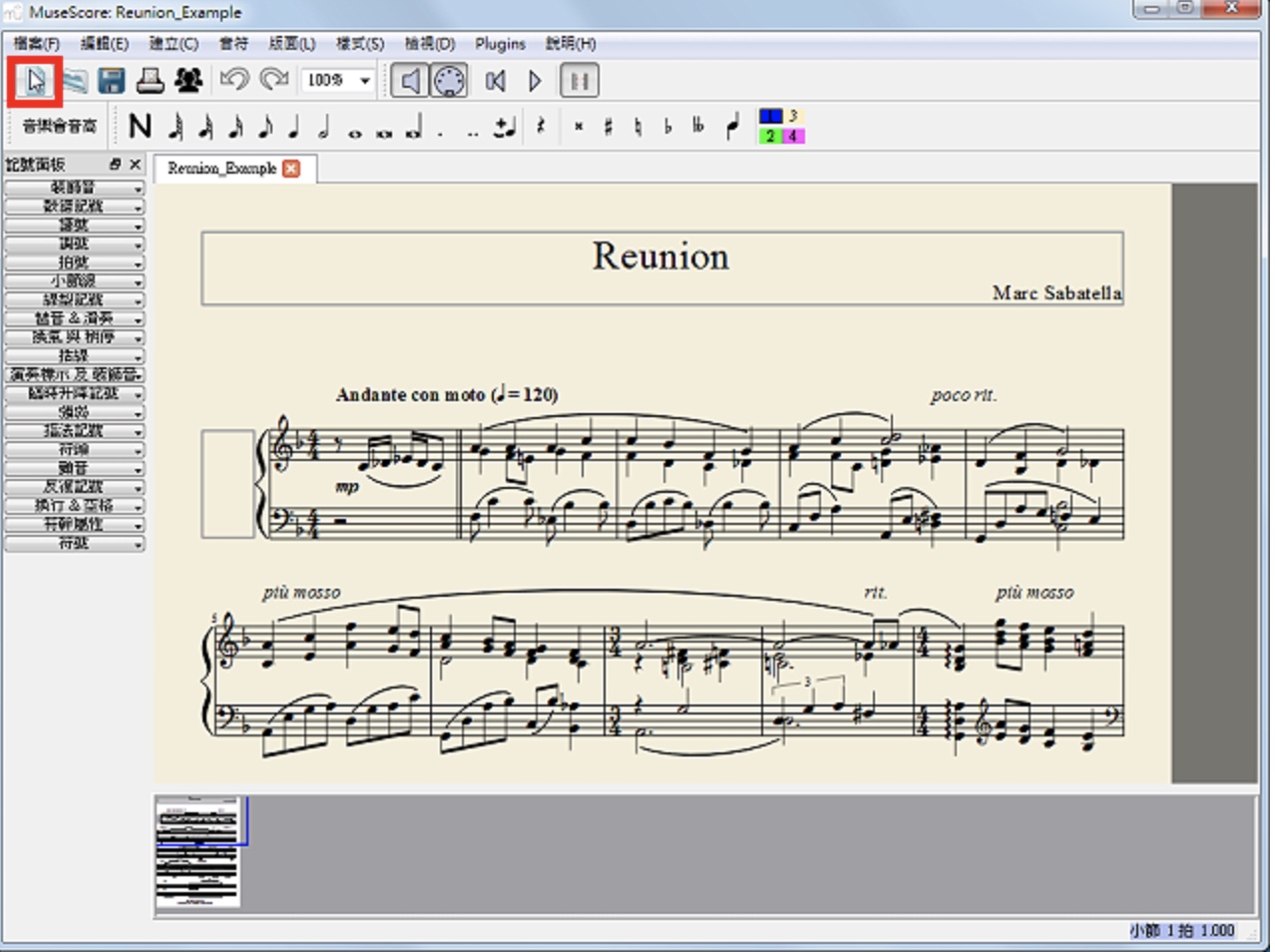The height and width of the screenshot is (952, 1275).
Task: Expand the 譜號 palette section
Action: point(75,226)
